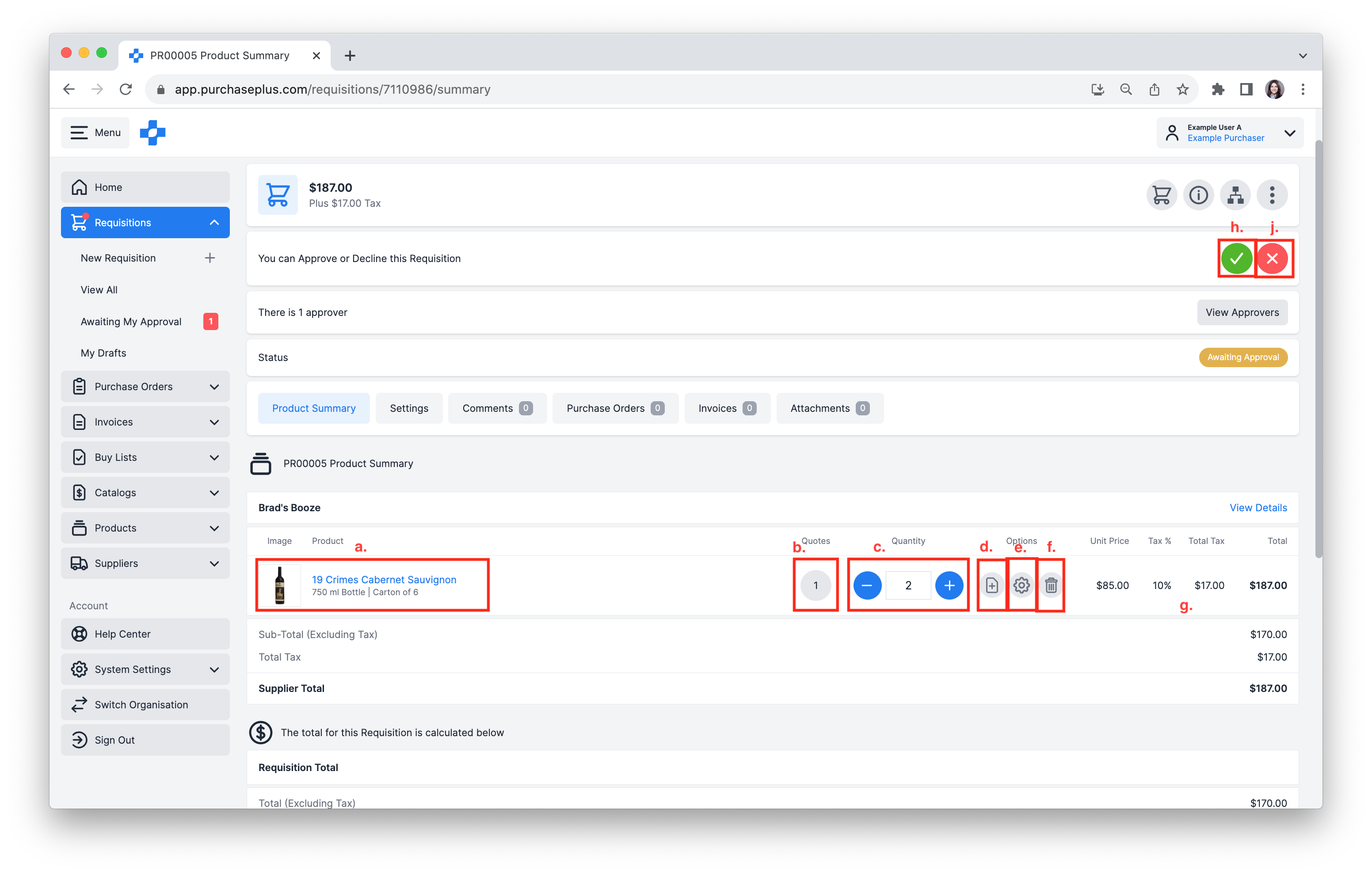
Task: Open the Chrome three-dot menu
Action: pyautogui.click(x=1303, y=89)
